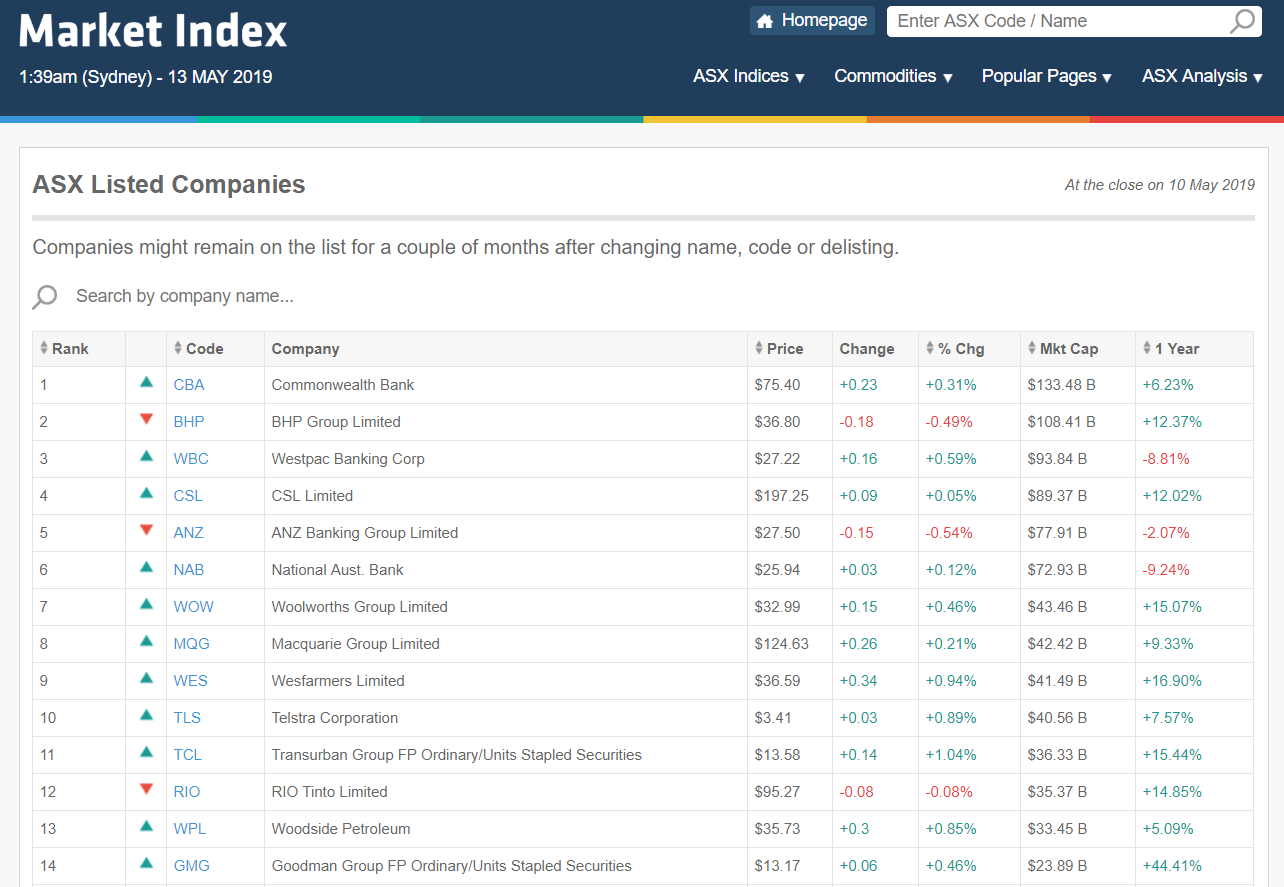Click the green up arrow for NAB
Viewport: 1284px width, 887px height.
point(147,567)
